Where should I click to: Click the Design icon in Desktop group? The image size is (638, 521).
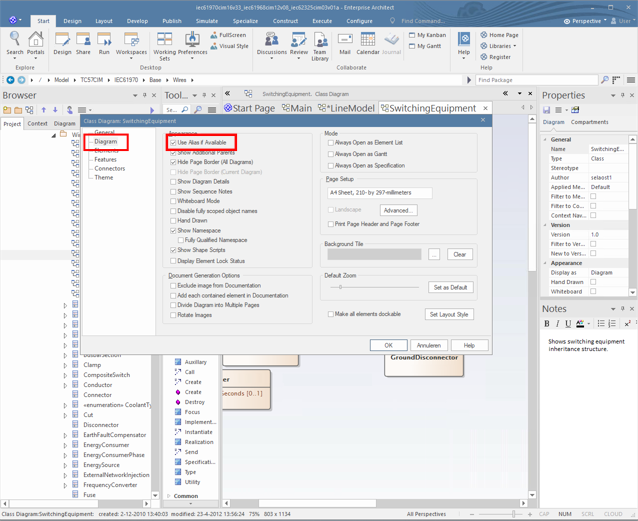point(62,44)
